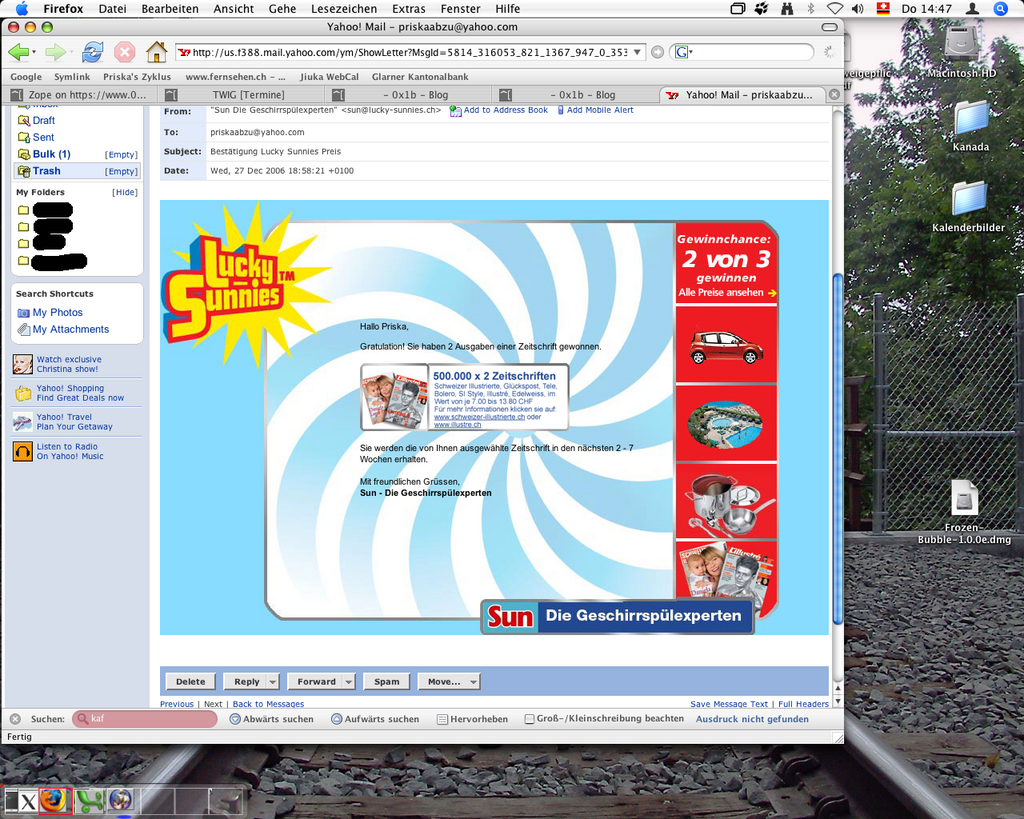Open the URL history dropdown arrow
The width and height of the screenshot is (1024, 819).
click(637, 52)
